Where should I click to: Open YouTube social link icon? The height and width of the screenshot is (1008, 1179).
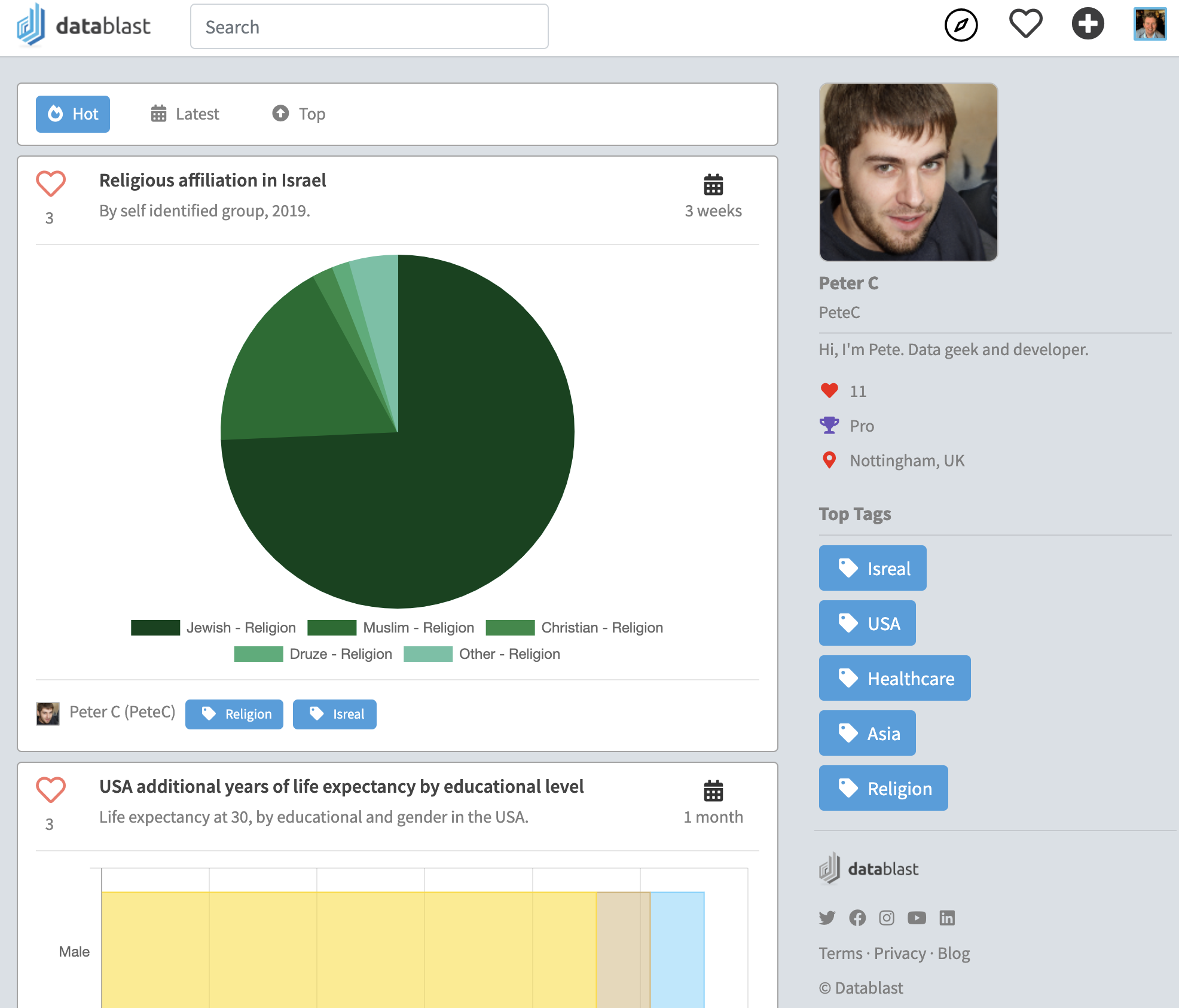[917, 918]
